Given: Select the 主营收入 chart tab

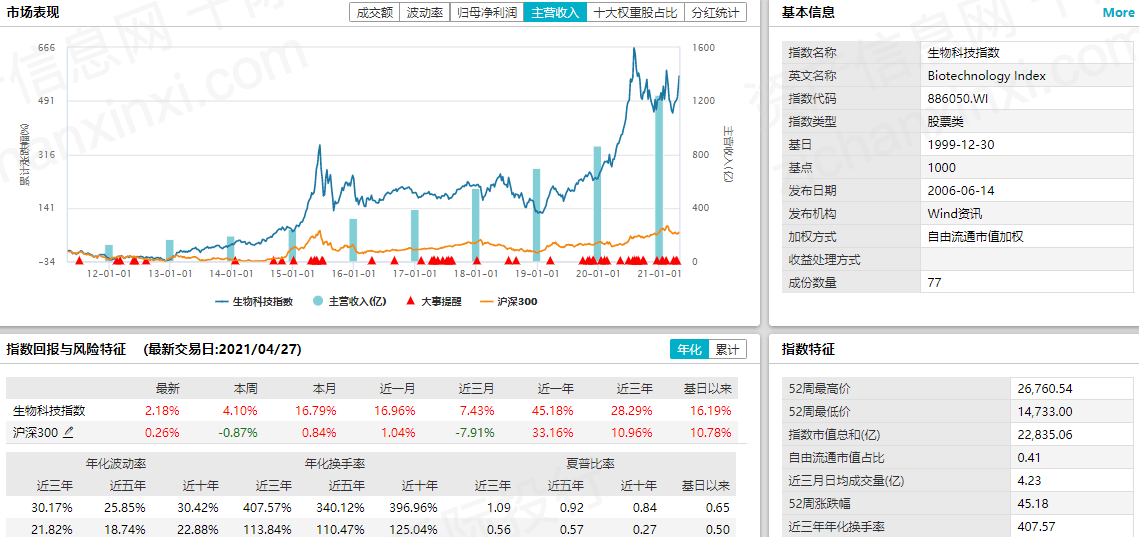Looking at the screenshot, I should pos(554,12).
